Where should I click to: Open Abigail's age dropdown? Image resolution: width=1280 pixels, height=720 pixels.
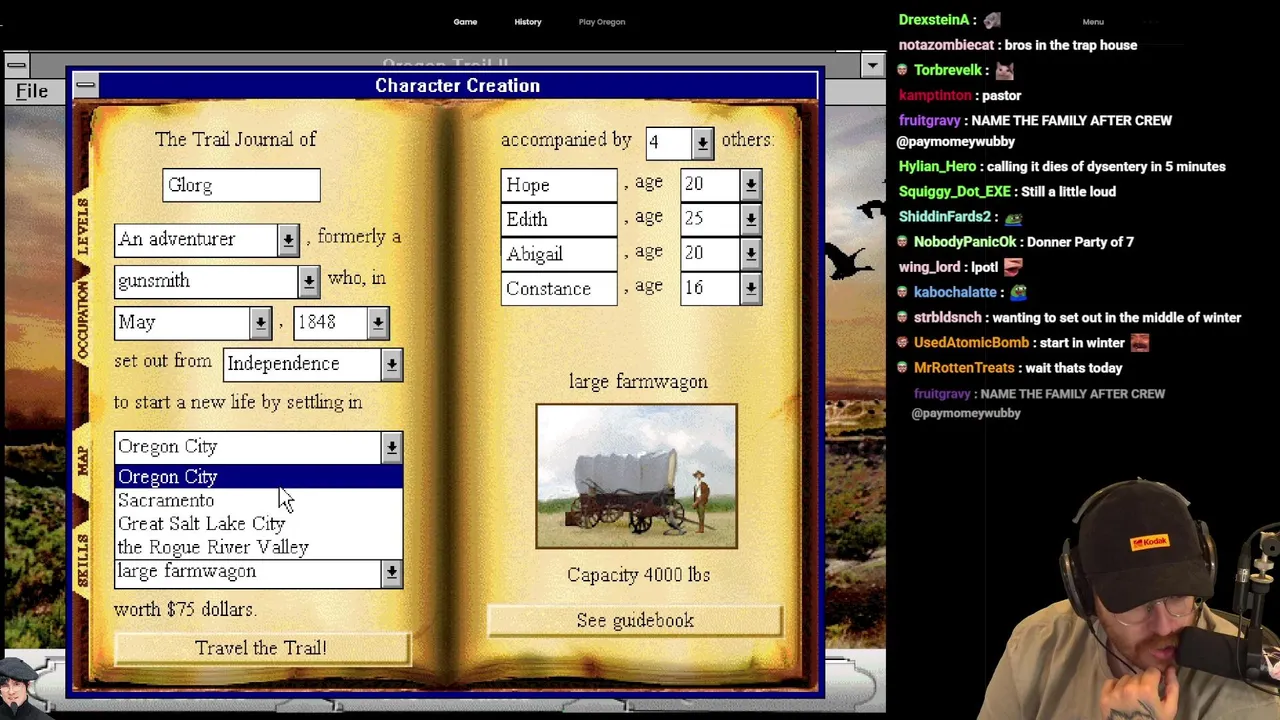tap(750, 254)
